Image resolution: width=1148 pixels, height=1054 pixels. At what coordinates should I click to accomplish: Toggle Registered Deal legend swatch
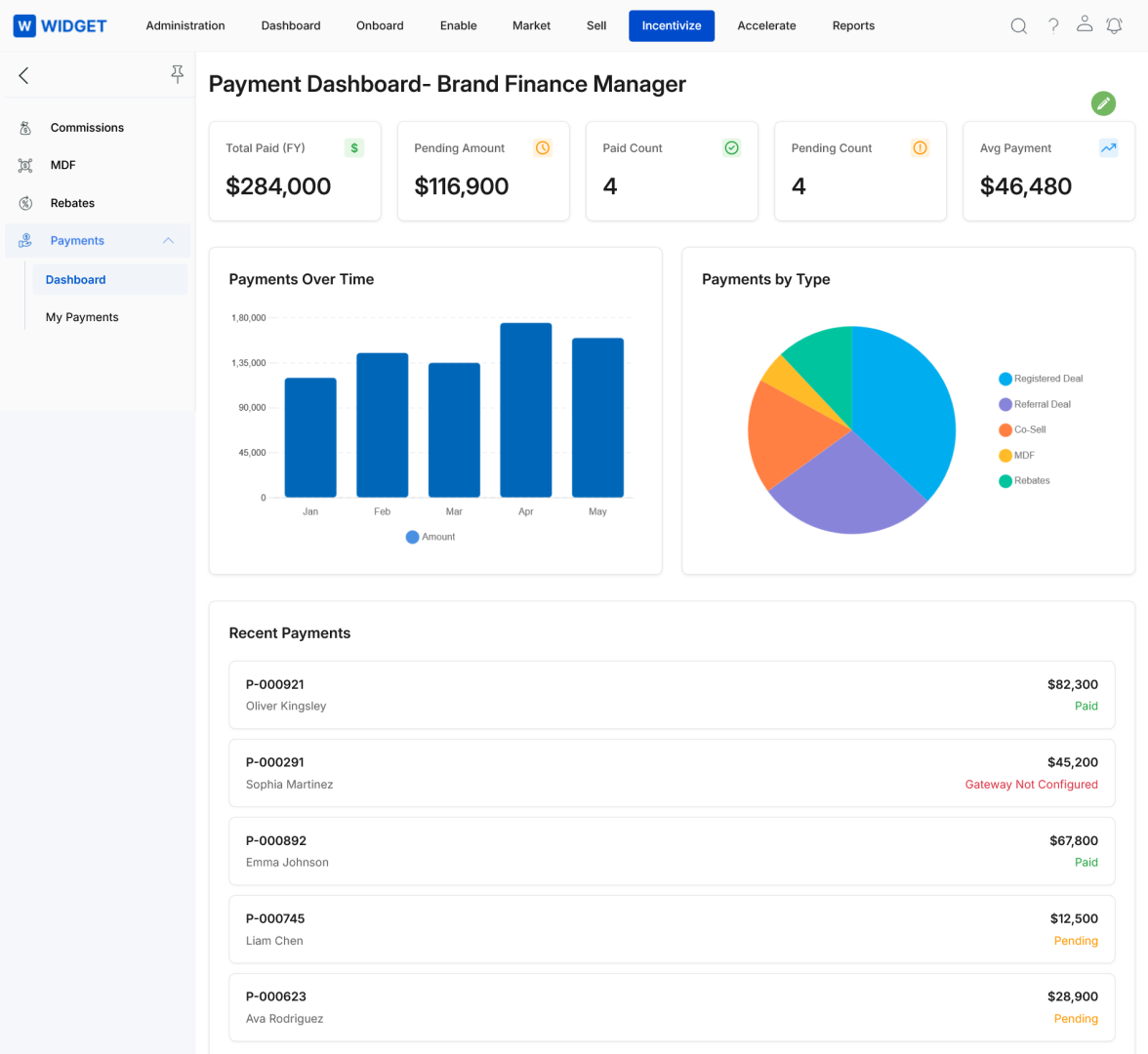[x=1005, y=379]
